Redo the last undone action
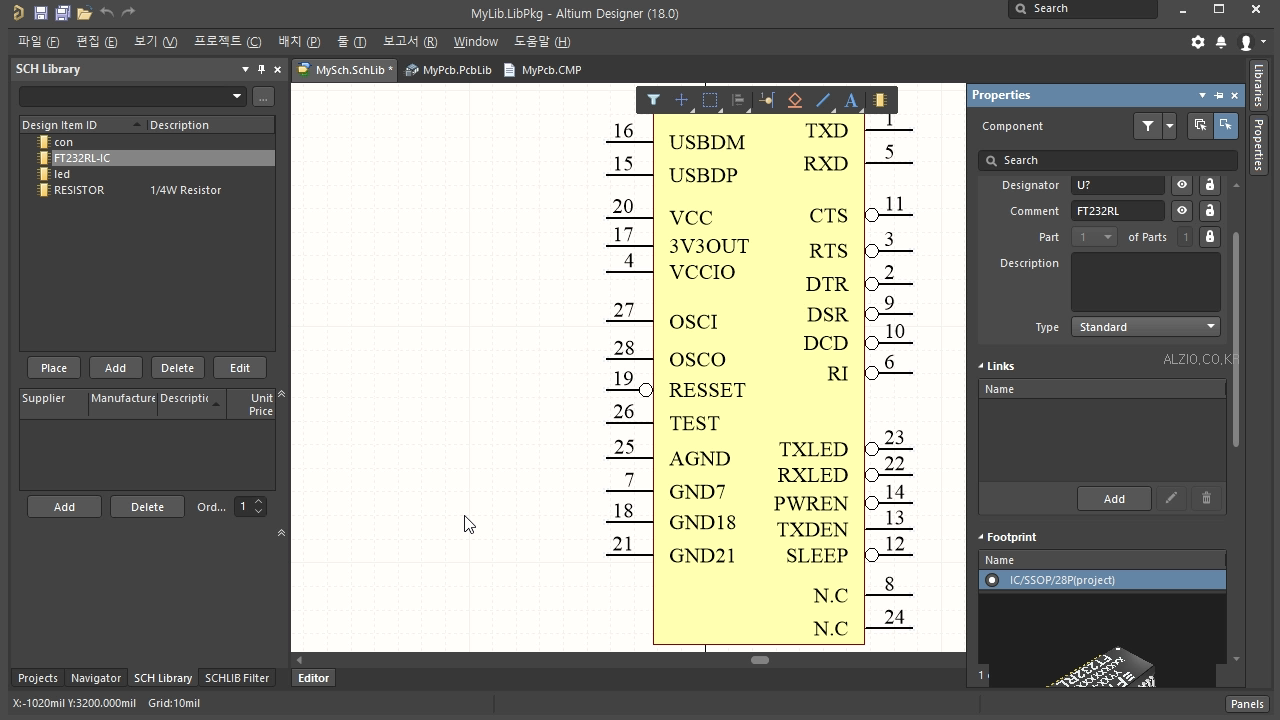 click(128, 13)
